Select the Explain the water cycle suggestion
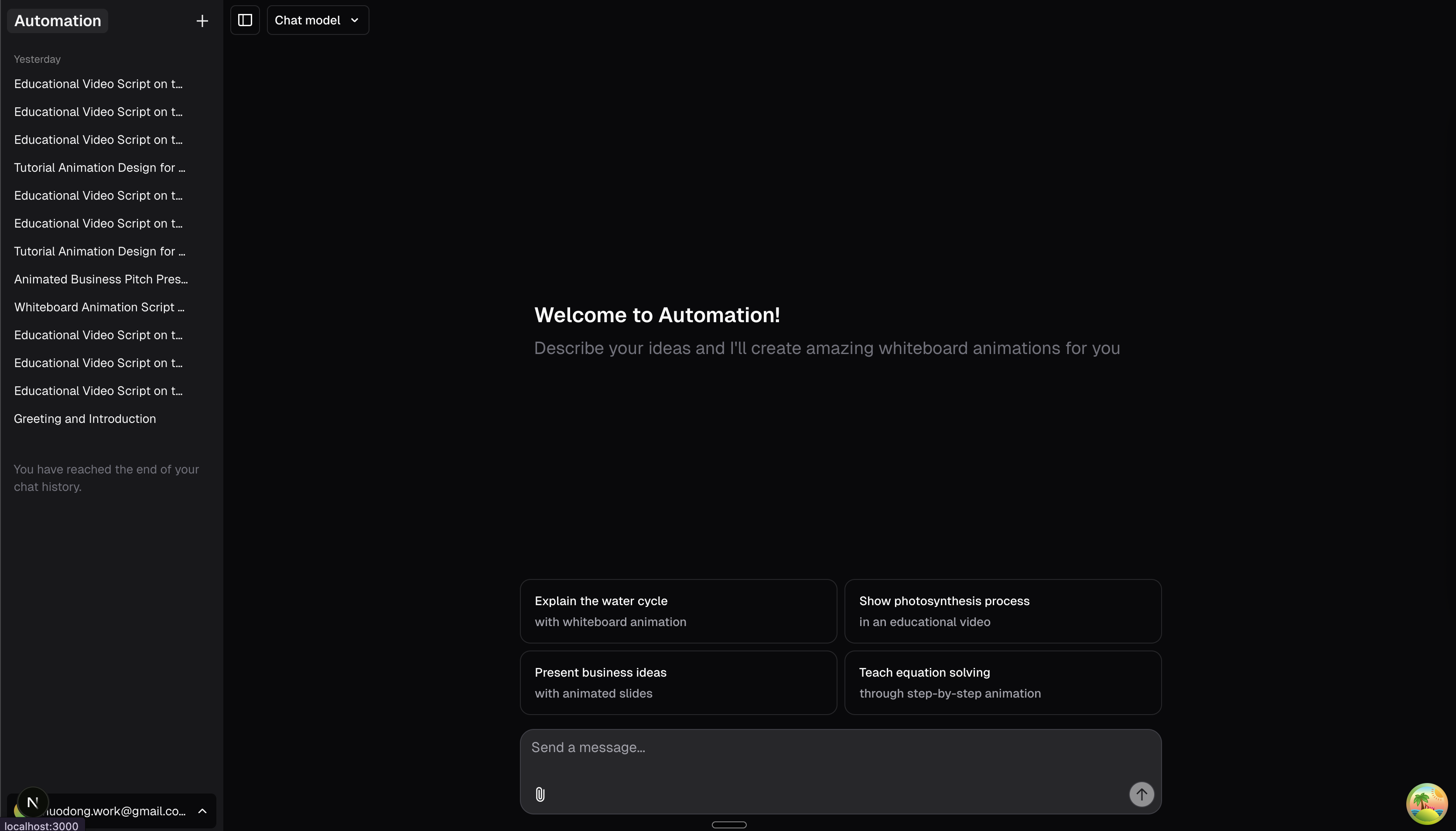1456x831 pixels. (678, 611)
